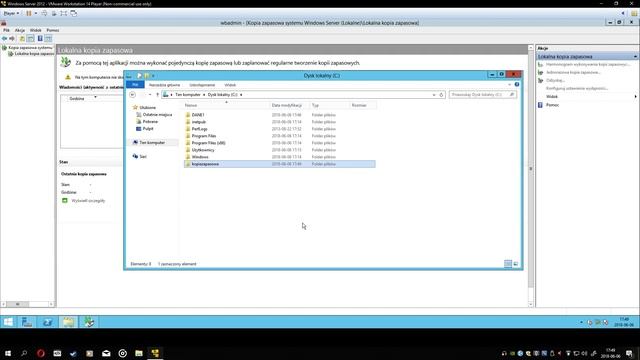Open the Widok menu in wbadmin console
The width and height of the screenshot is (640, 360).
(x=36, y=30)
